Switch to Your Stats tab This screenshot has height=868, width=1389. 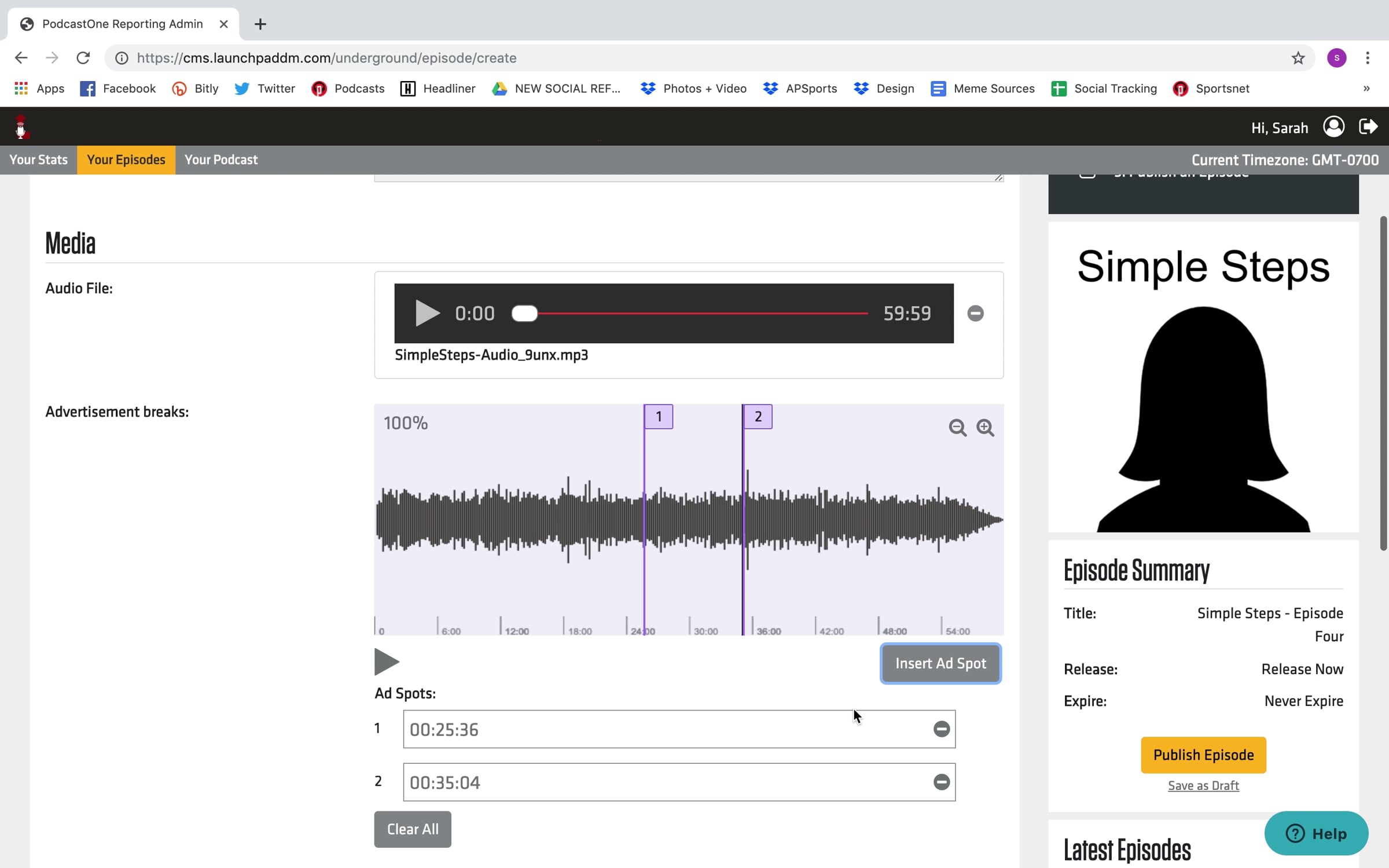[x=38, y=160]
